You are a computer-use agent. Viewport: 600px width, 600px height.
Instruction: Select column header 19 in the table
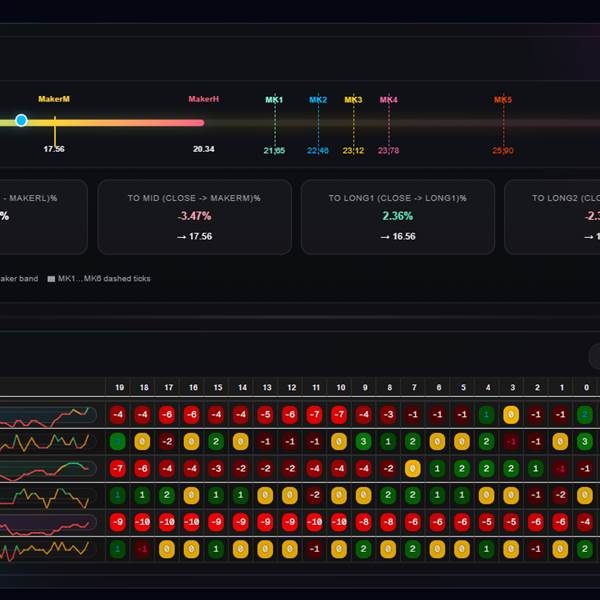119,388
